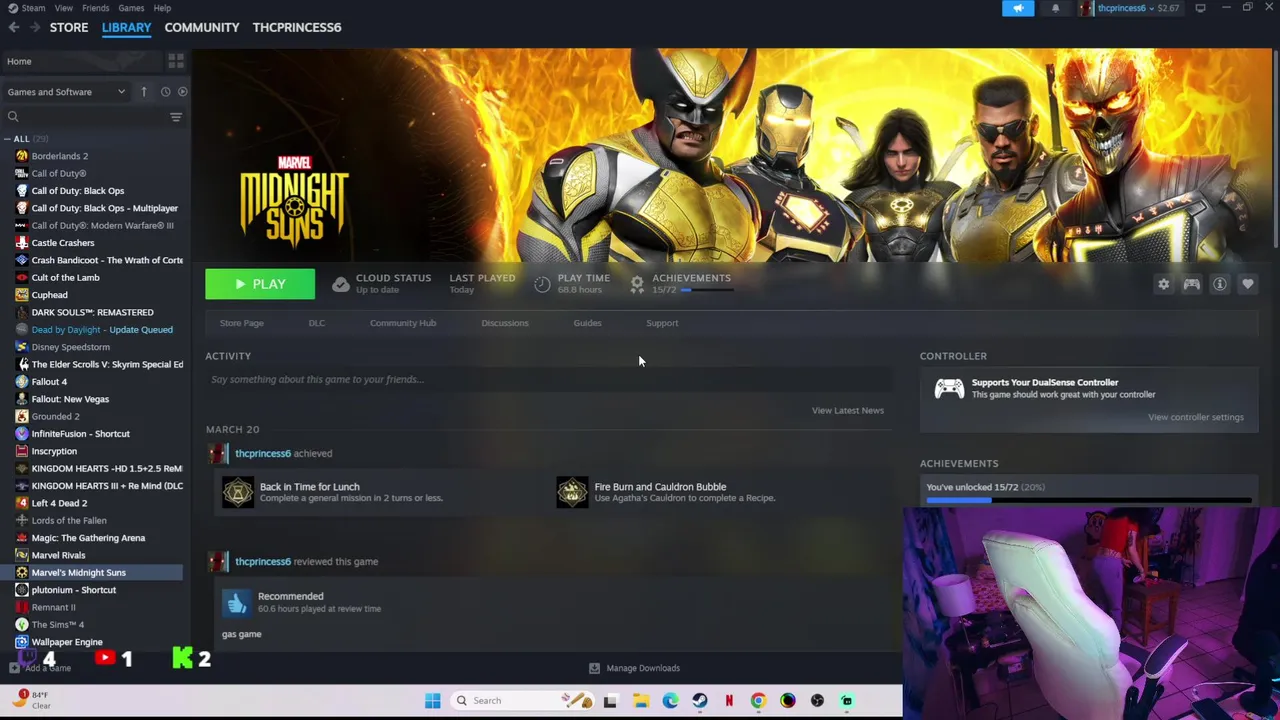Open the Windows Start menu
Viewport: 1280px width, 720px height.
(432, 701)
